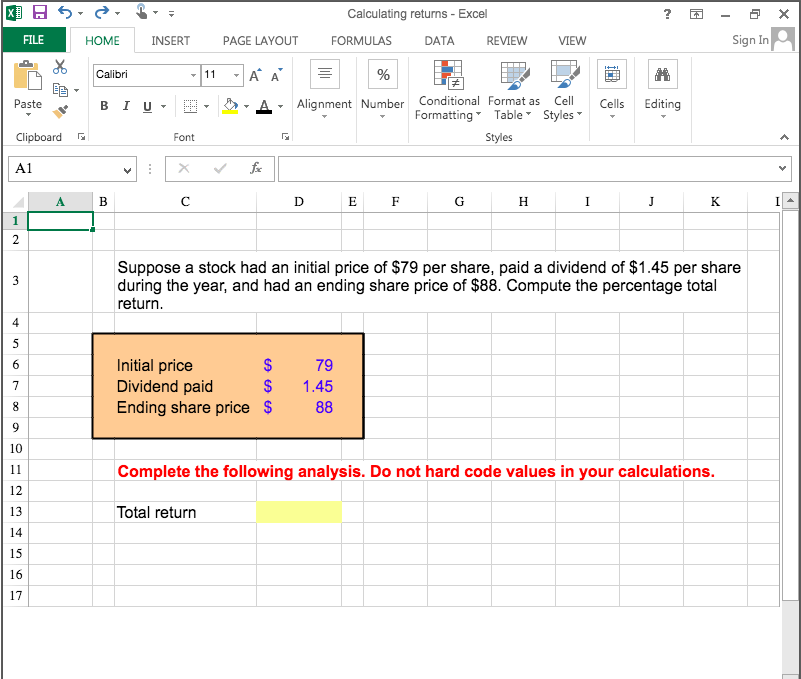The image size is (801, 679).
Task: Click the Save icon on the Quick Access Toolbar
Action: 38,11
